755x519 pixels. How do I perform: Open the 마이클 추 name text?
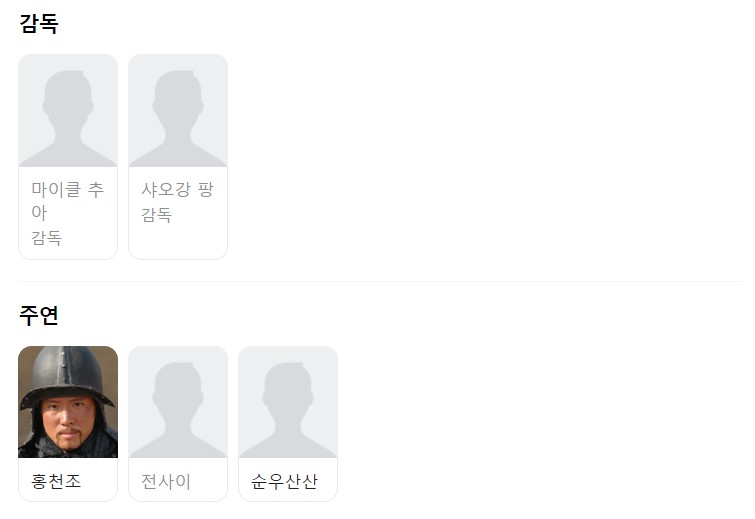pyautogui.click(x=67, y=190)
